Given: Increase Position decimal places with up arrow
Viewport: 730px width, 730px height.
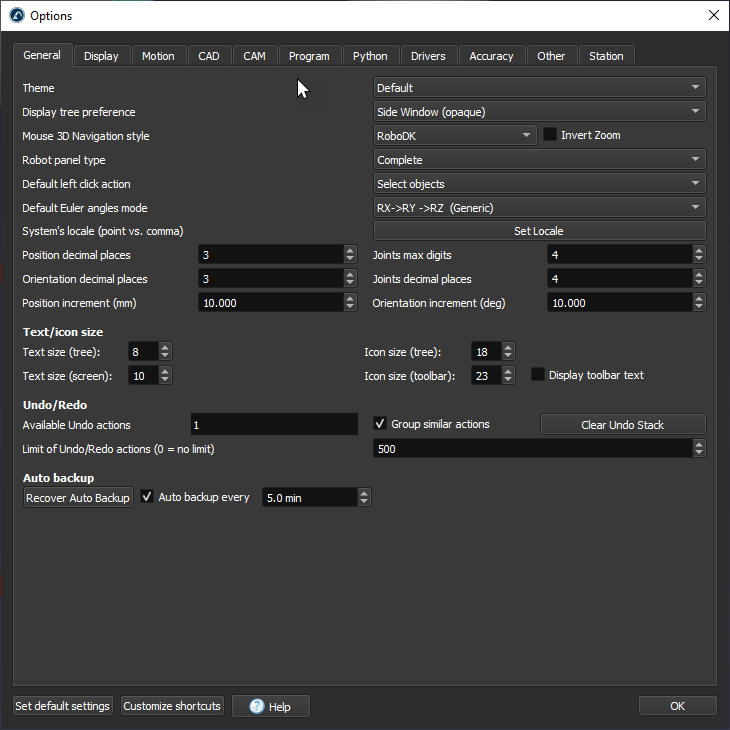Looking at the screenshot, I should click(x=350, y=250).
